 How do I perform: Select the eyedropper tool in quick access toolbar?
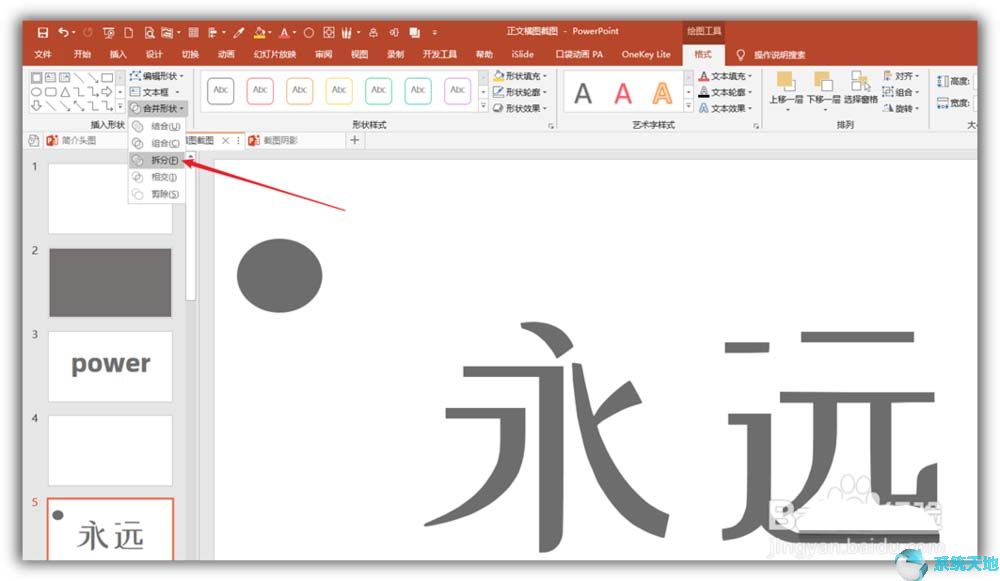tap(239, 32)
